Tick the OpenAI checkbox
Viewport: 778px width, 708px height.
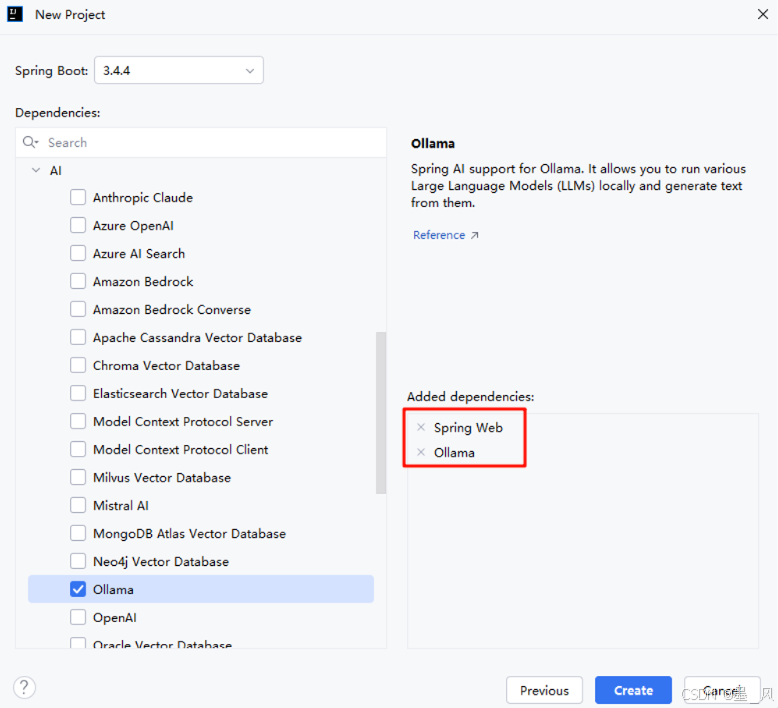tap(78, 618)
